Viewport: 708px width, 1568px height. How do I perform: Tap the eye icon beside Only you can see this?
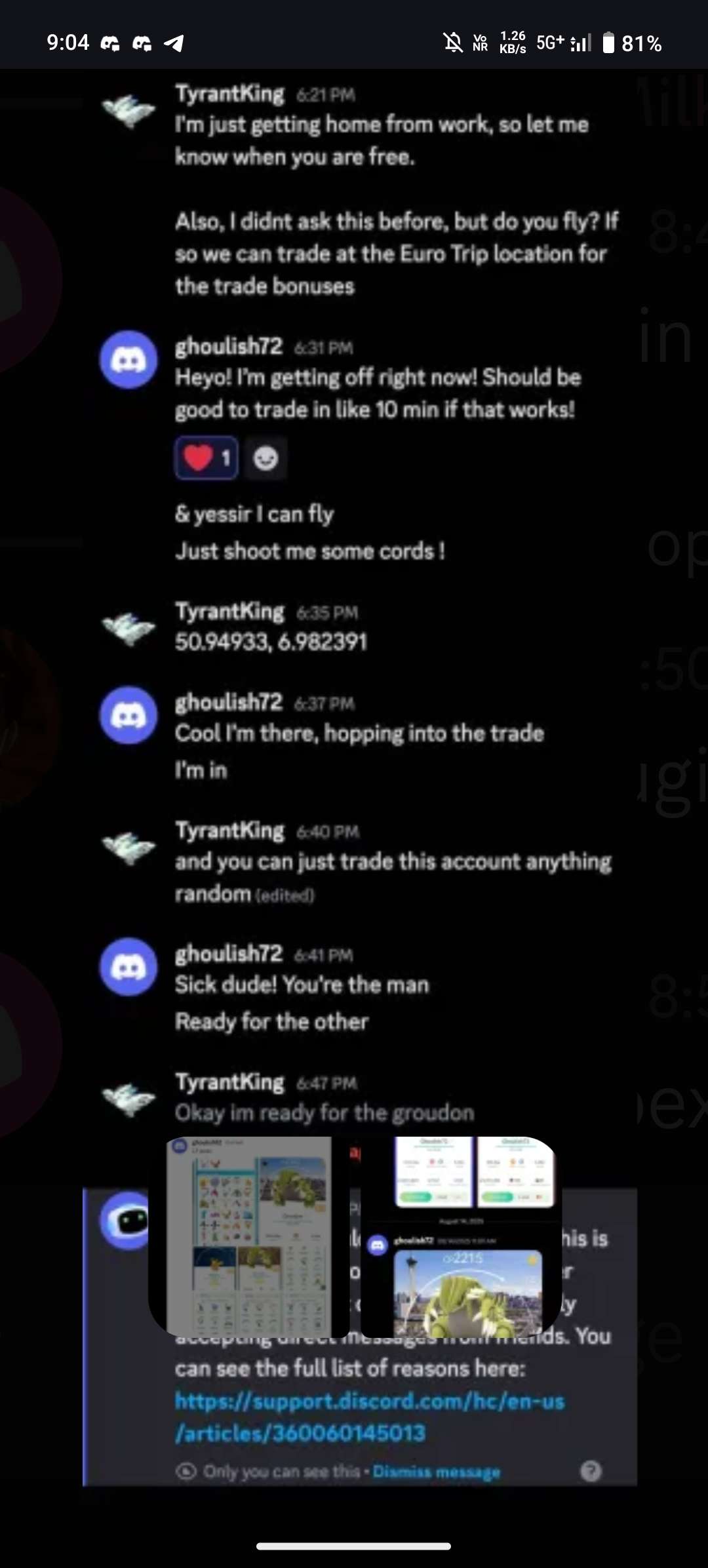pyautogui.click(x=186, y=1472)
